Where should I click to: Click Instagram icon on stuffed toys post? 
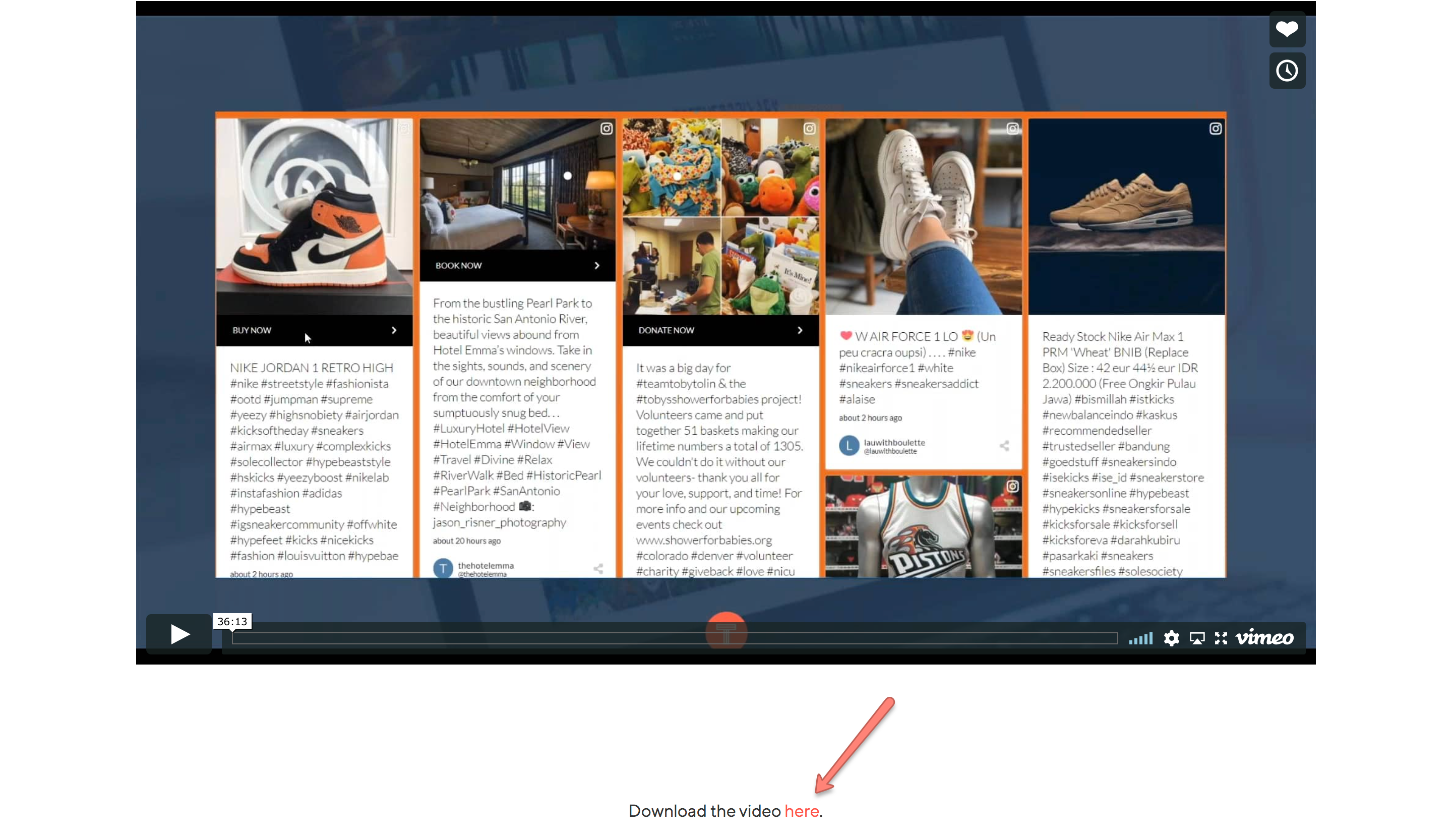(x=809, y=129)
